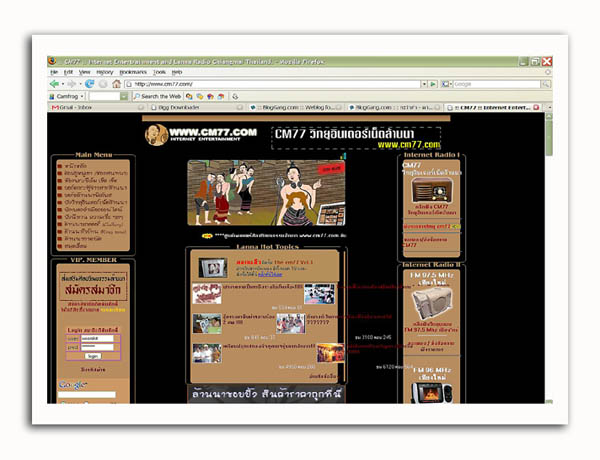The image size is (600, 460).
Task: Click the blue link in first Lanna Hot Topics entry
Action: click(x=270, y=274)
